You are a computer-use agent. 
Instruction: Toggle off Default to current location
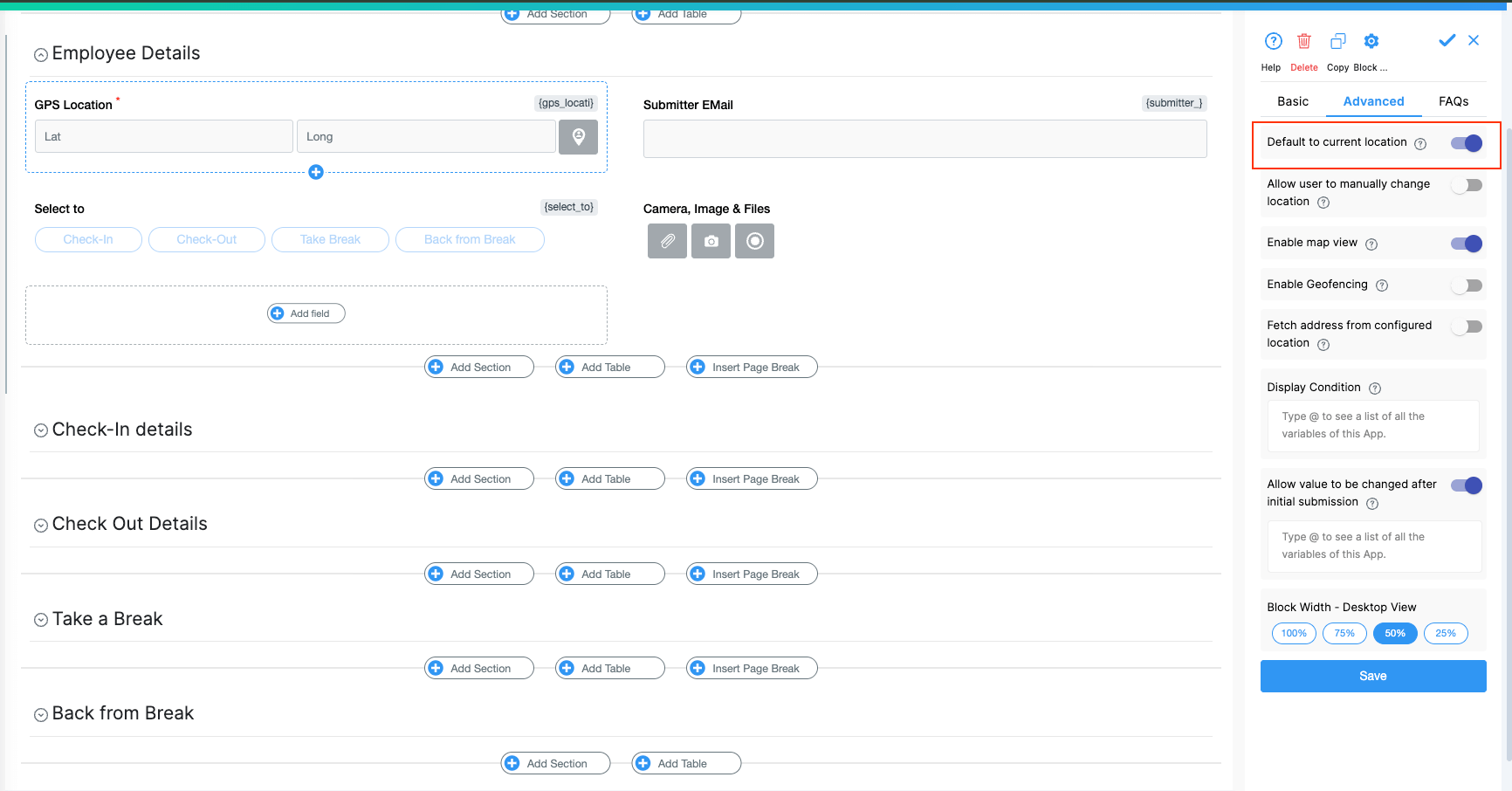click(1466, 143)
